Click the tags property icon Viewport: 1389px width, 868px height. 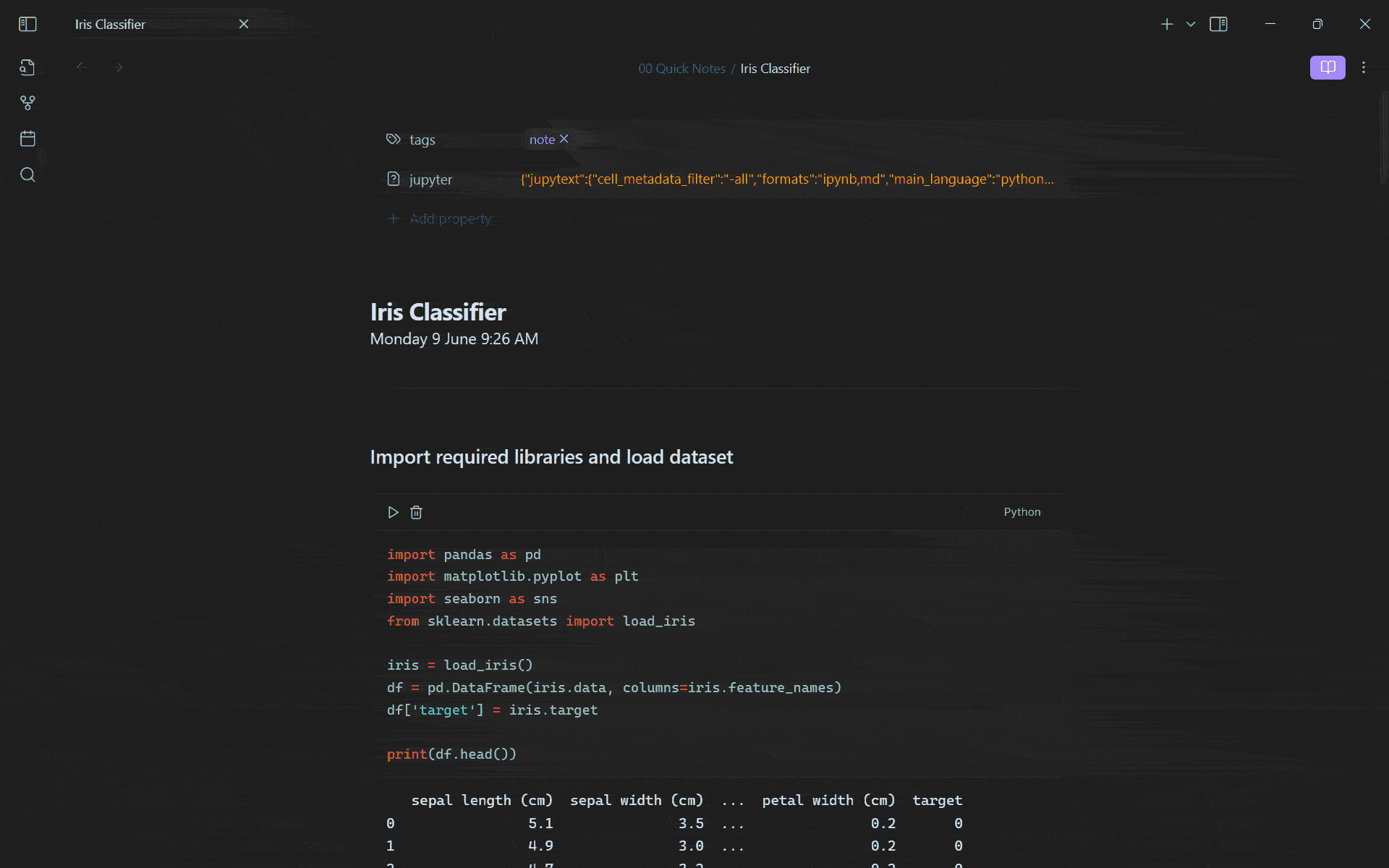coord(393,139)
